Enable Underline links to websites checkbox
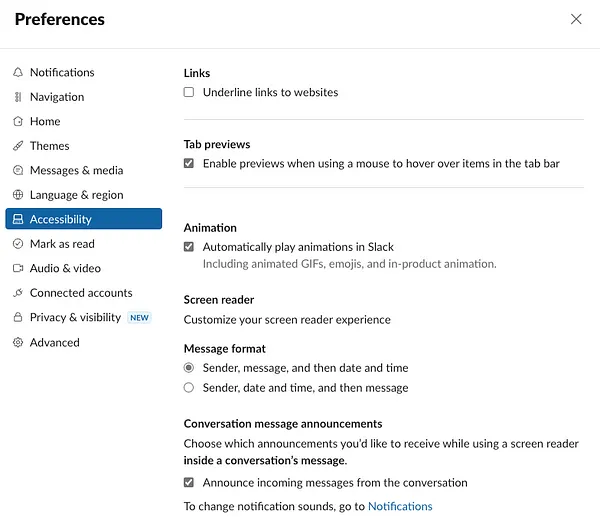The image size is (600, 517). coord(189,93)
